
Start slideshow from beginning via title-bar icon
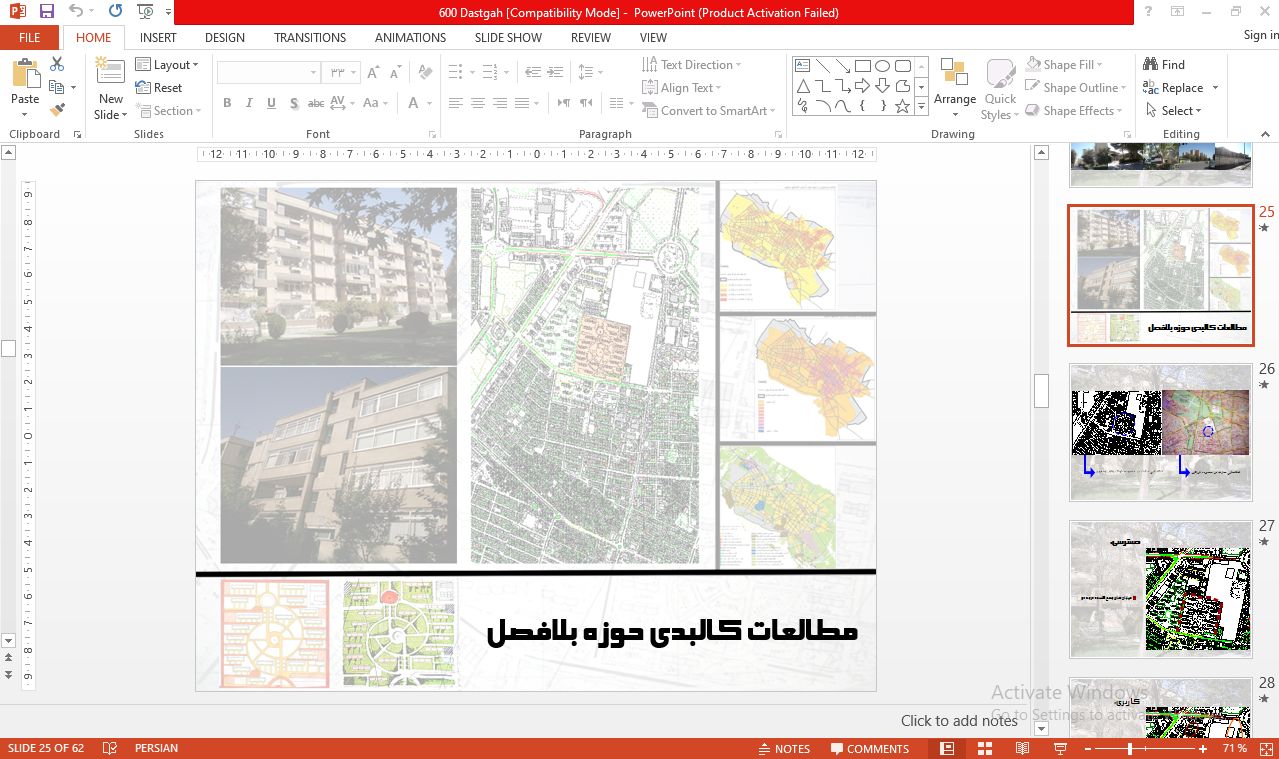pyautogui.click(x=145, y=12)
